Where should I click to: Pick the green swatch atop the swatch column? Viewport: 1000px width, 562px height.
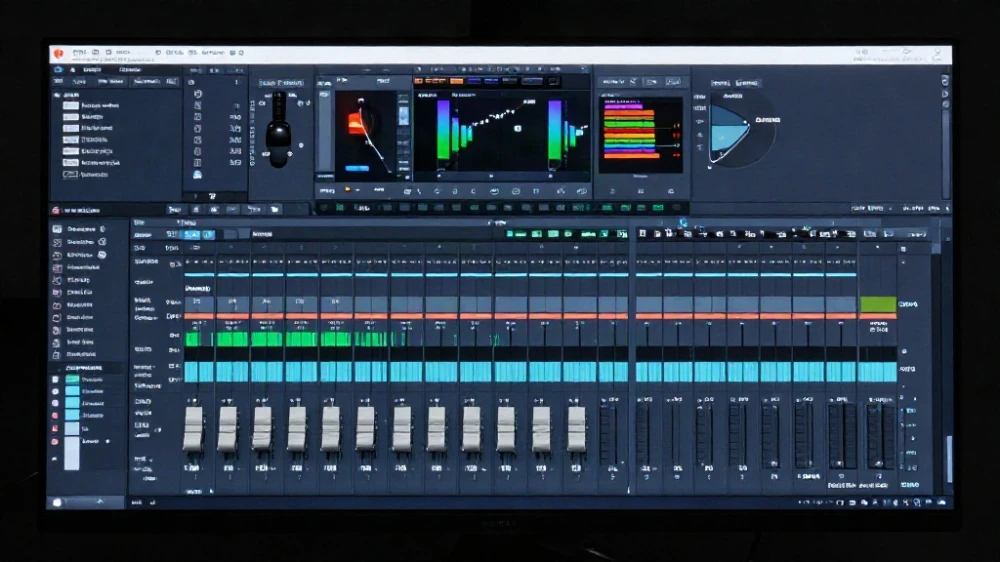click(x=73, y=379)
